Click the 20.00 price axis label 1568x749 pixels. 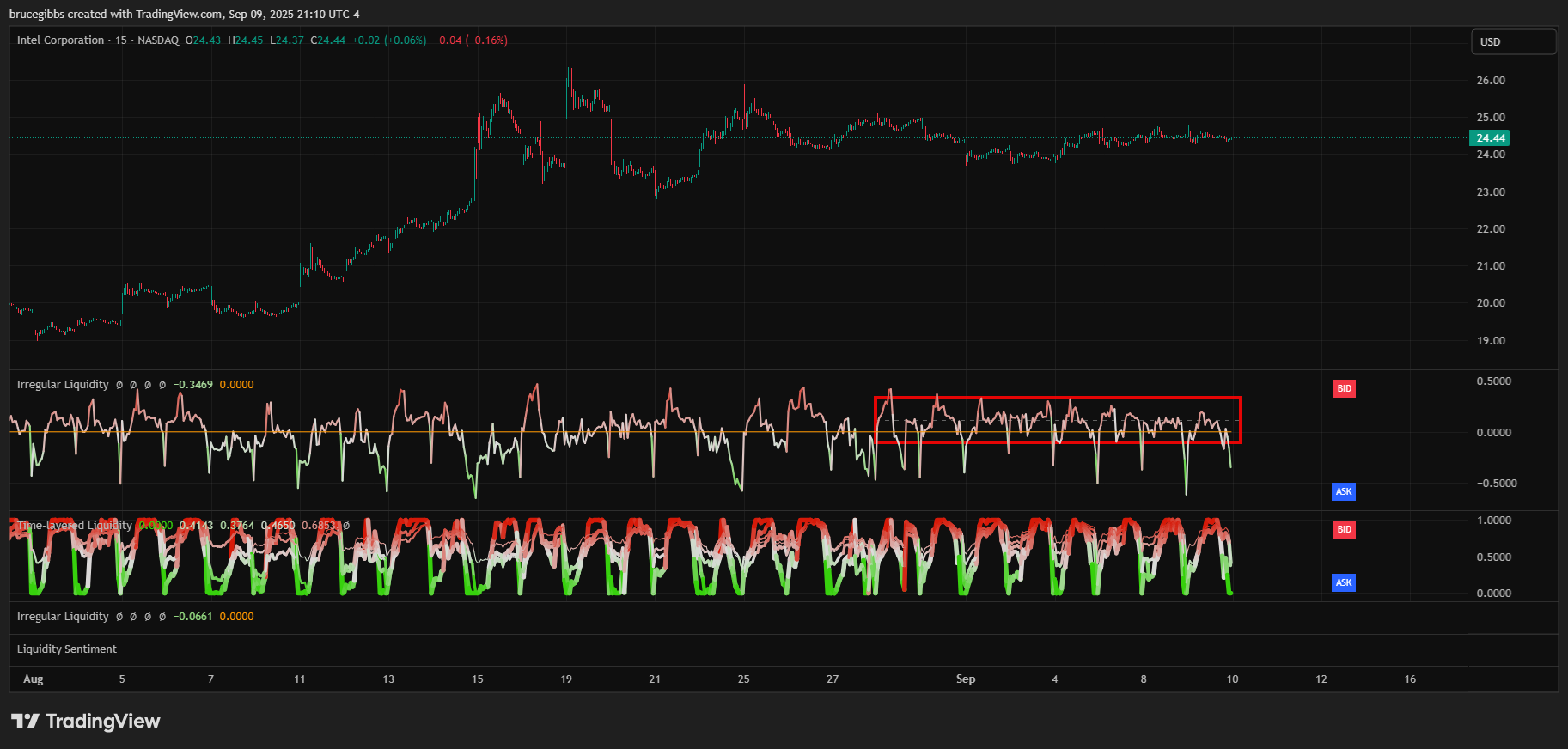pyautogui.click(x=1491, y=302)
